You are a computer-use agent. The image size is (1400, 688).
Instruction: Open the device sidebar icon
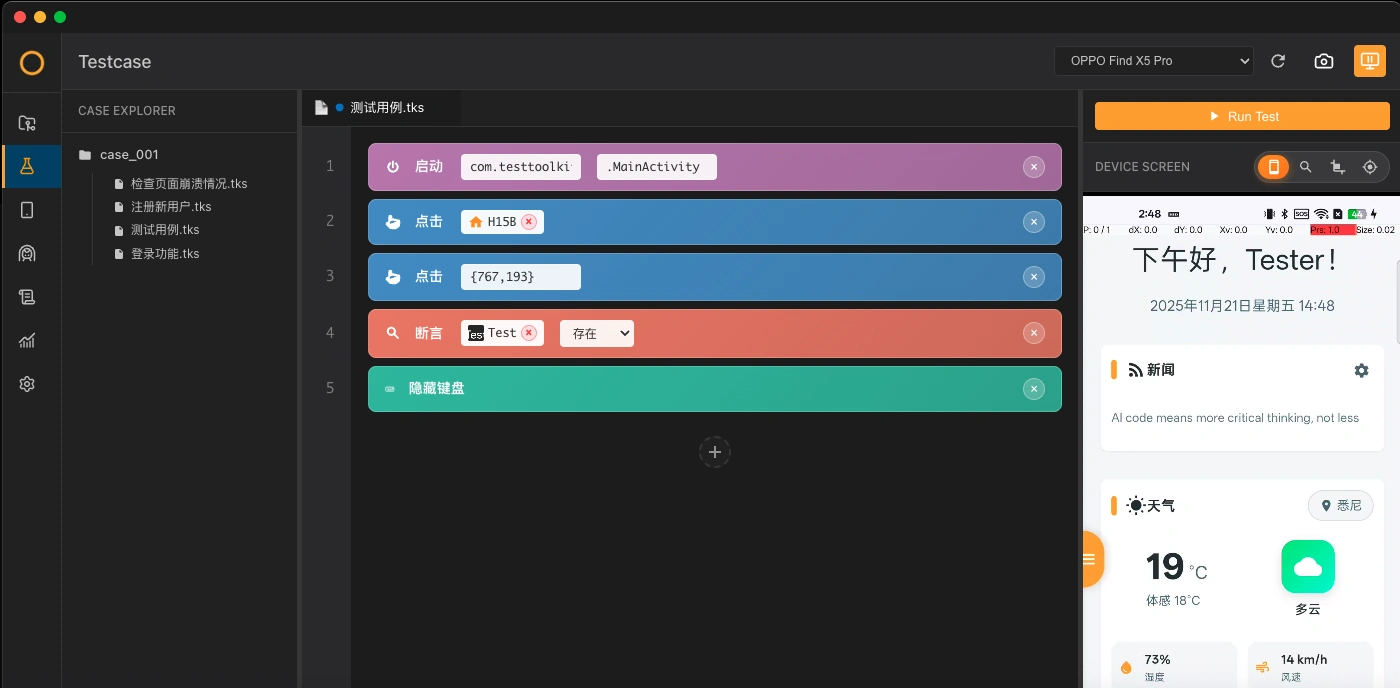[x=27, y=210]
